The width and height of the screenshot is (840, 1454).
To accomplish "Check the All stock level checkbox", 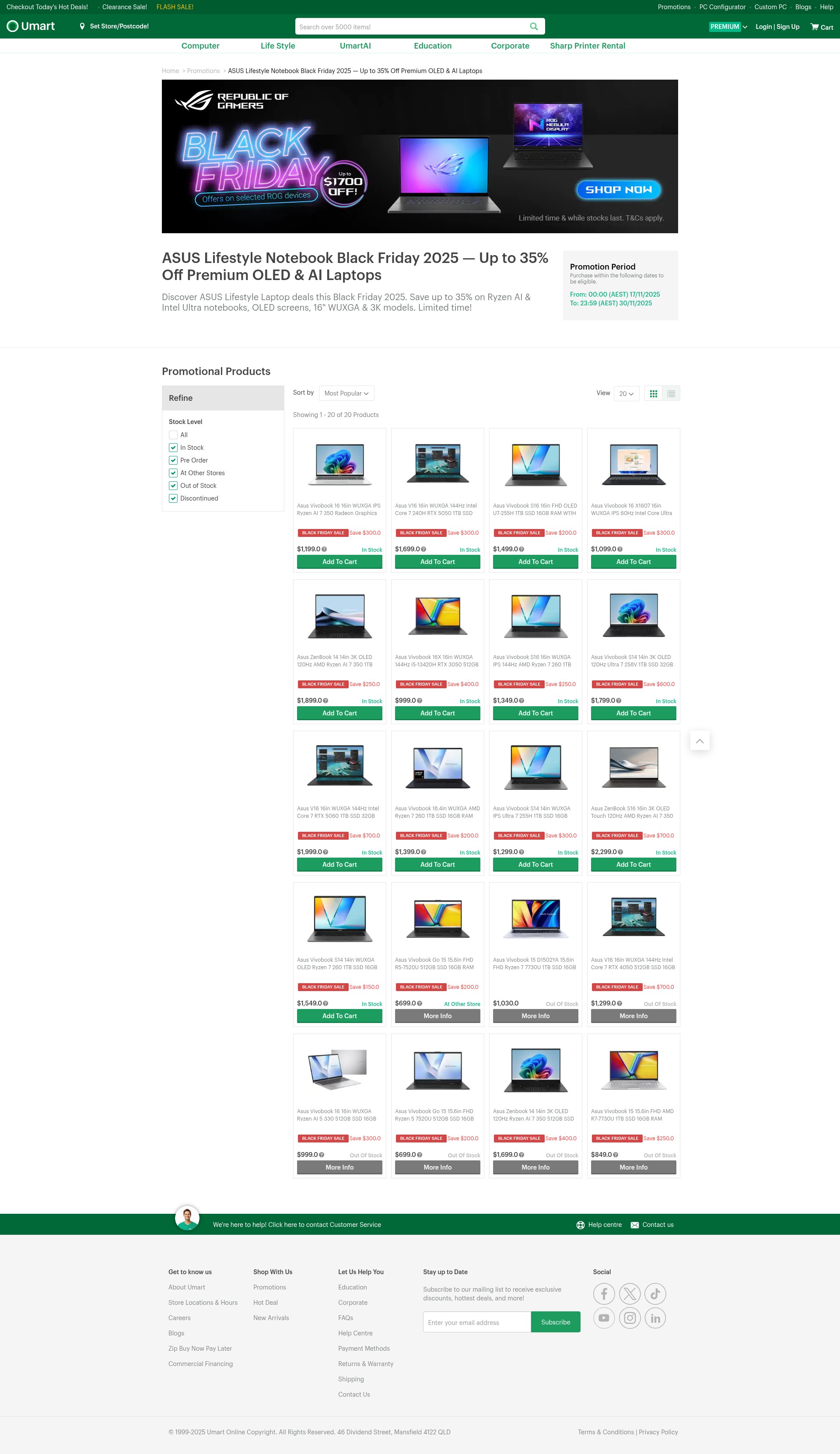I will tap(173, 435).
